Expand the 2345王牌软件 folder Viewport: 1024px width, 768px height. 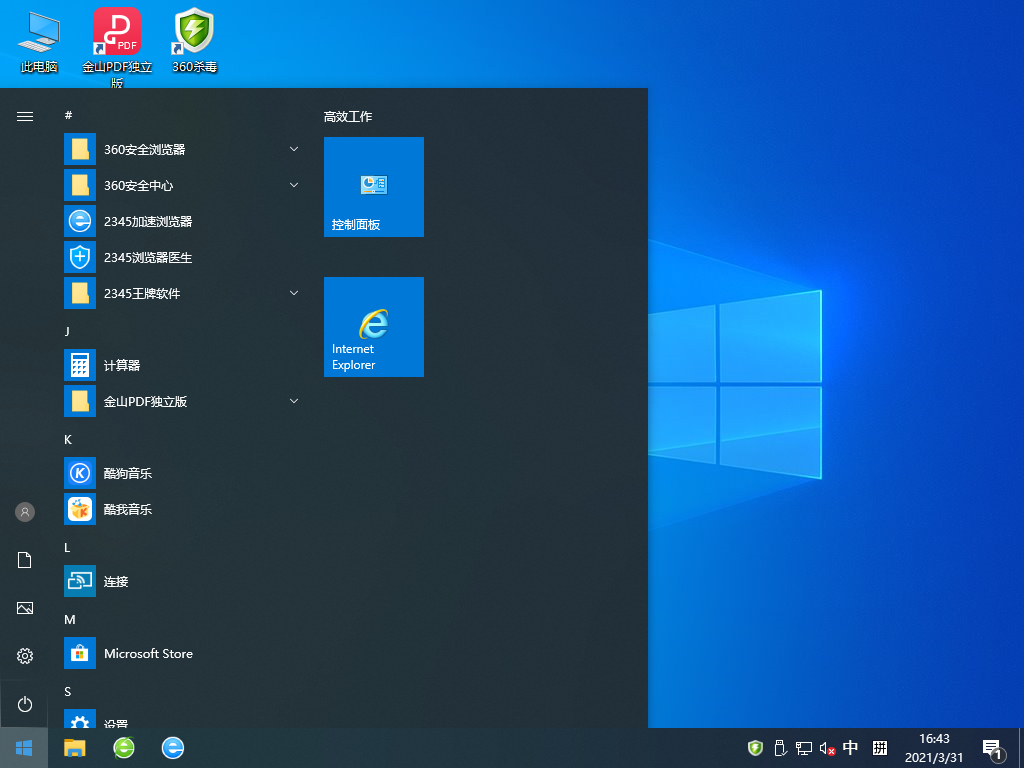point(294,293)
